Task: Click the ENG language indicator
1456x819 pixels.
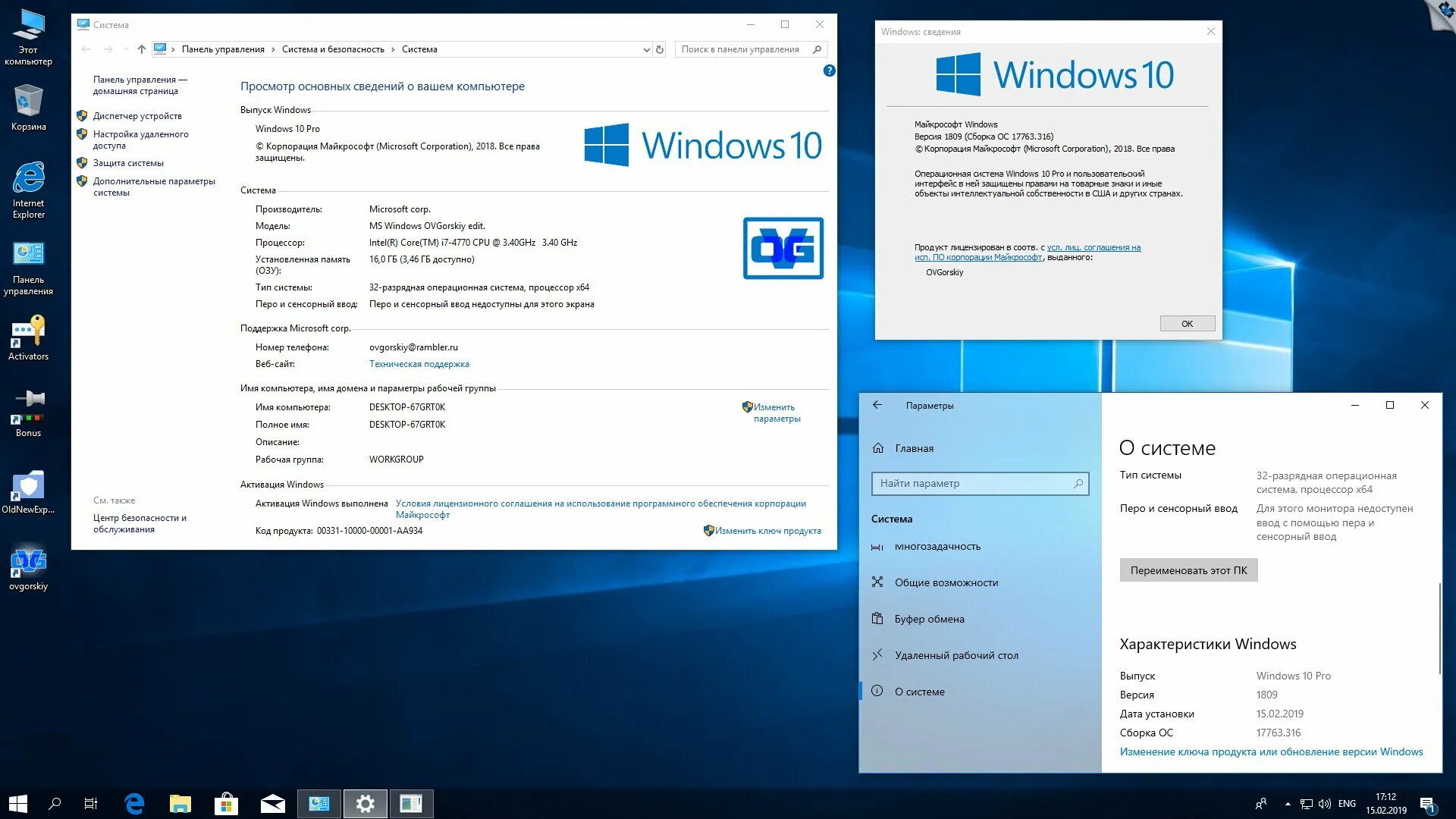Action: click(x=1347, y=804)
